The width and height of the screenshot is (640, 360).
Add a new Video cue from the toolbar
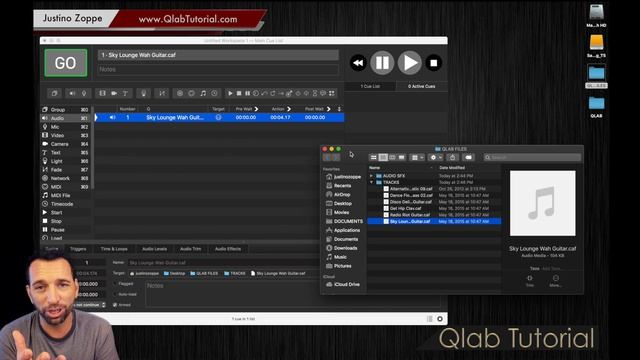pos(102,93)
